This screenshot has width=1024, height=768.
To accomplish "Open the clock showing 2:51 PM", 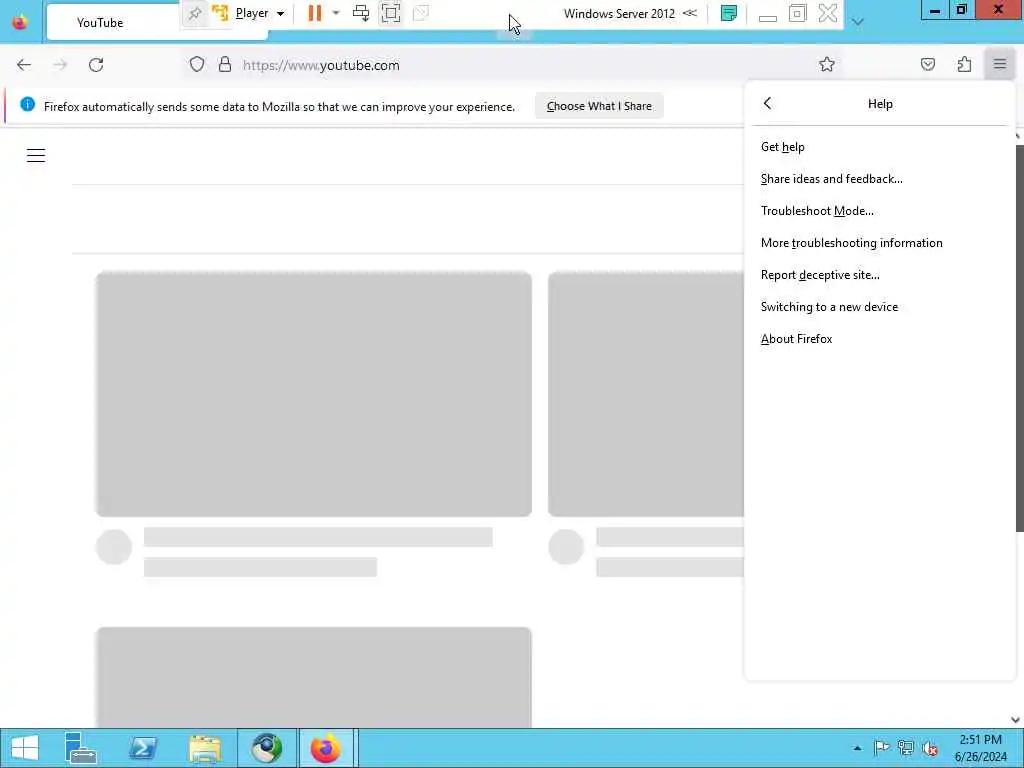I will [980, 748].
